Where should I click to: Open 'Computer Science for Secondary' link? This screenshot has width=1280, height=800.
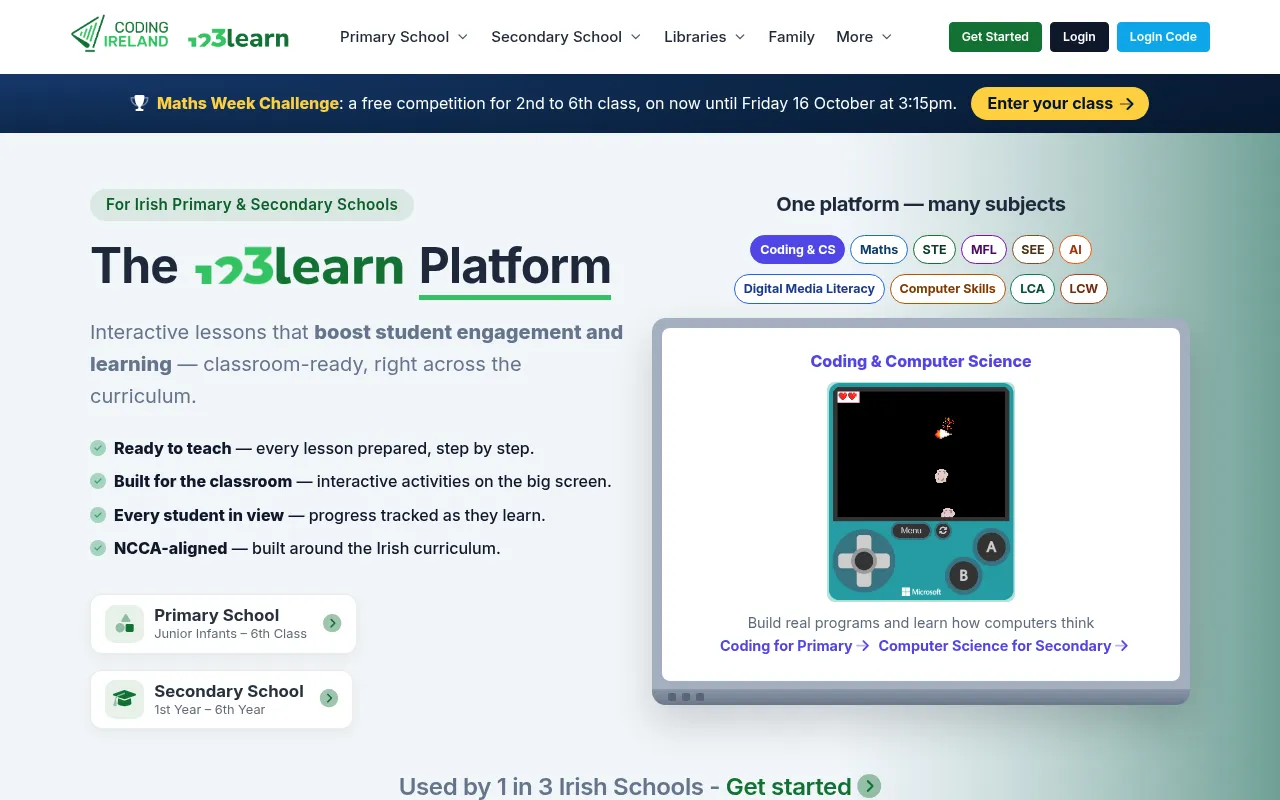pos(1003,646)
